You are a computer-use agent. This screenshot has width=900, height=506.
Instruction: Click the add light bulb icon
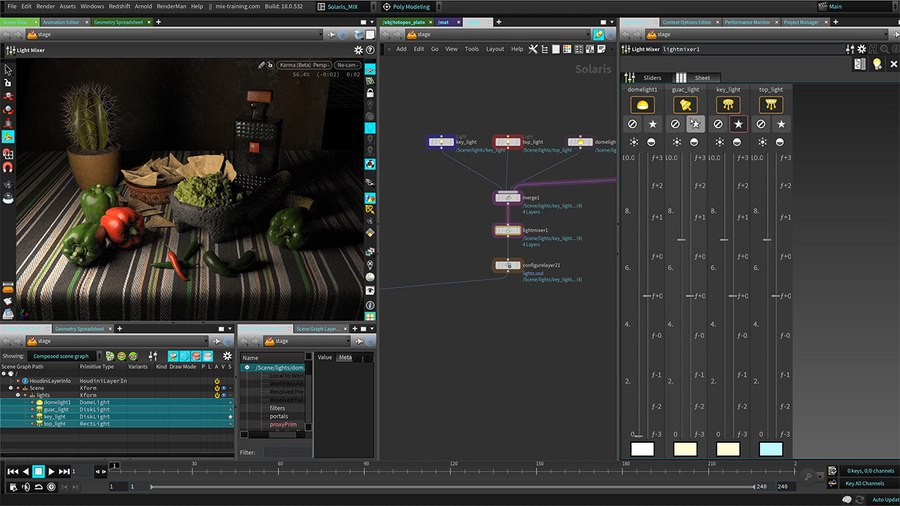(876, 64)
